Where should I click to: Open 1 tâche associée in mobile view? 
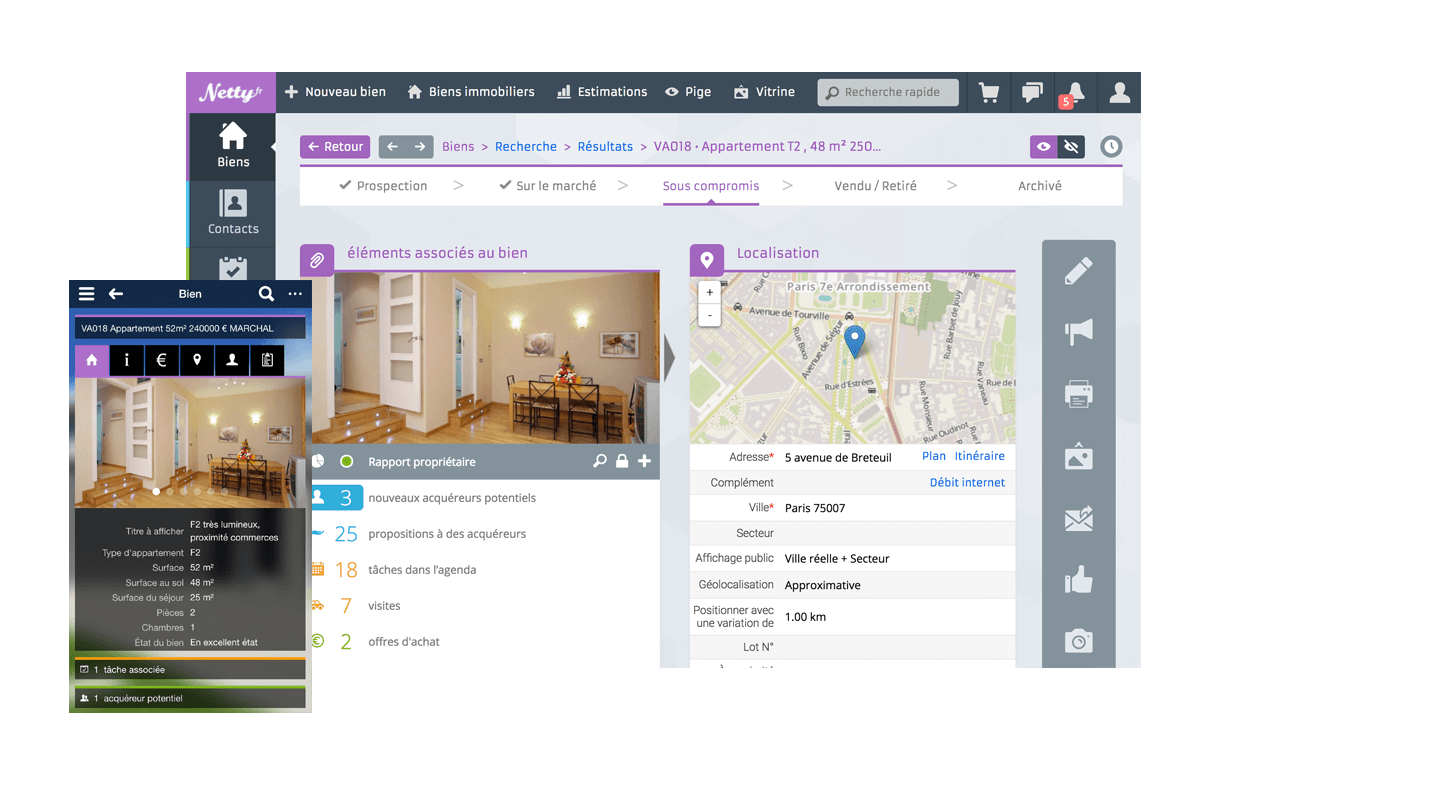pyautogui.click(x=190, y=669)
